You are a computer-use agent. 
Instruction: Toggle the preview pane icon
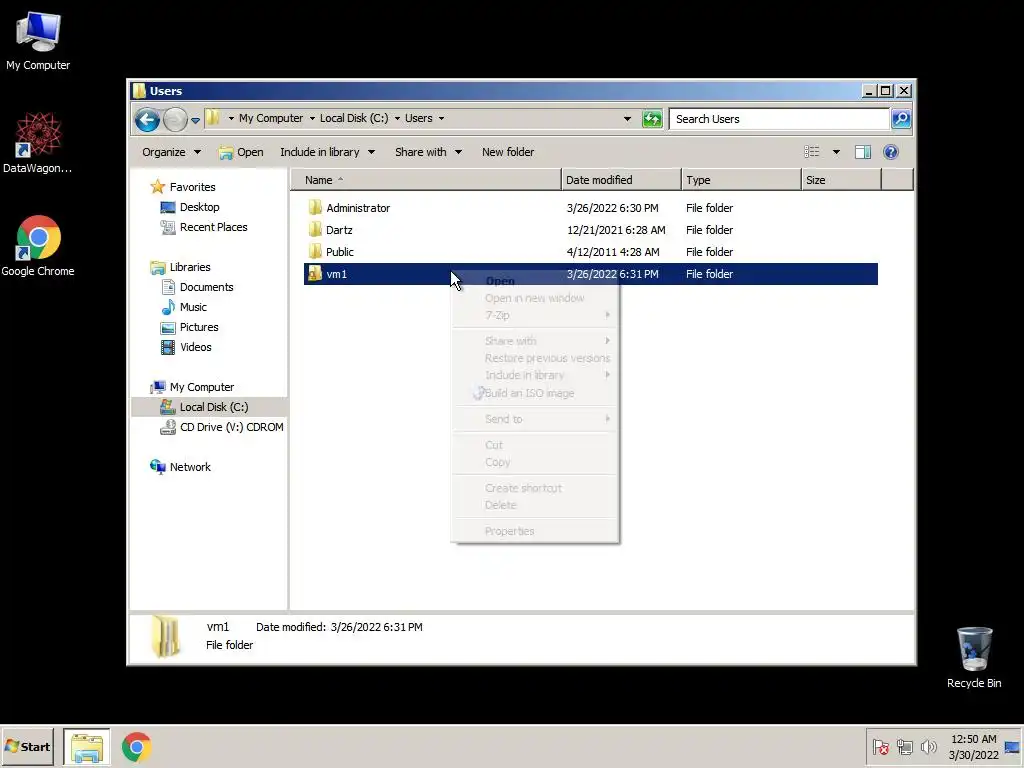coord(863,152)
